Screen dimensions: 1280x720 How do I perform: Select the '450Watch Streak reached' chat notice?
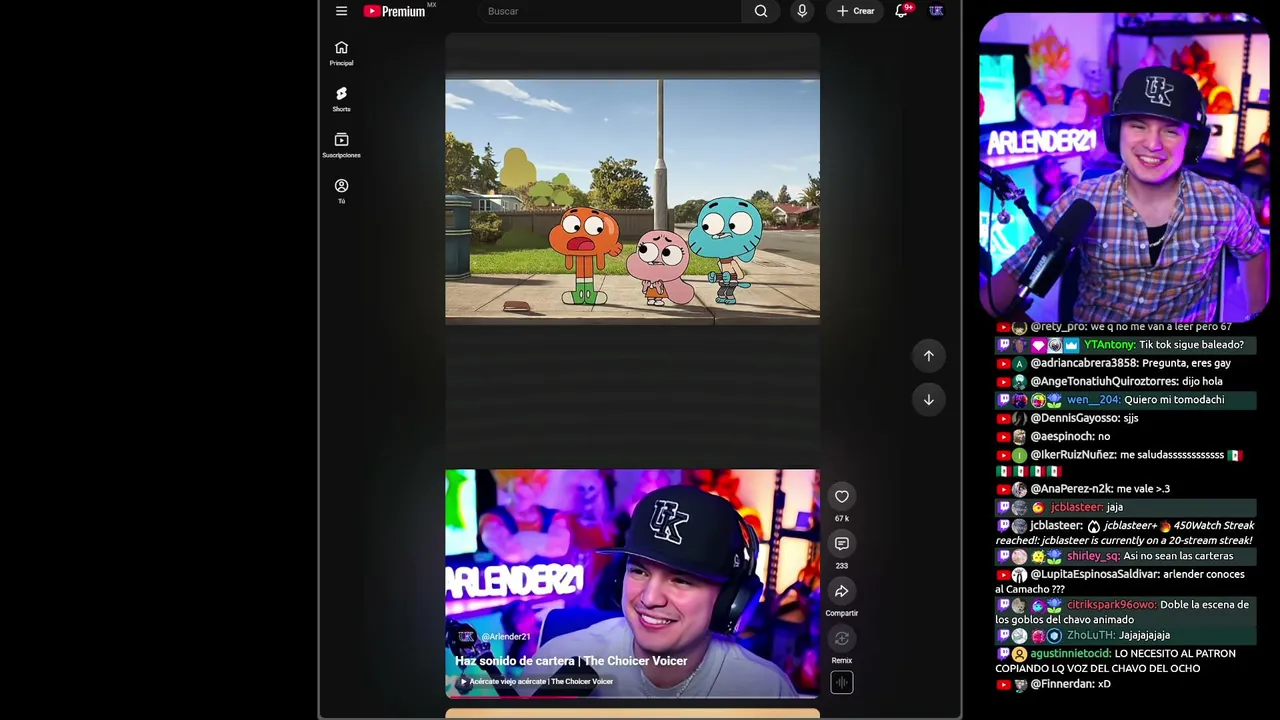coord(1125,533)
